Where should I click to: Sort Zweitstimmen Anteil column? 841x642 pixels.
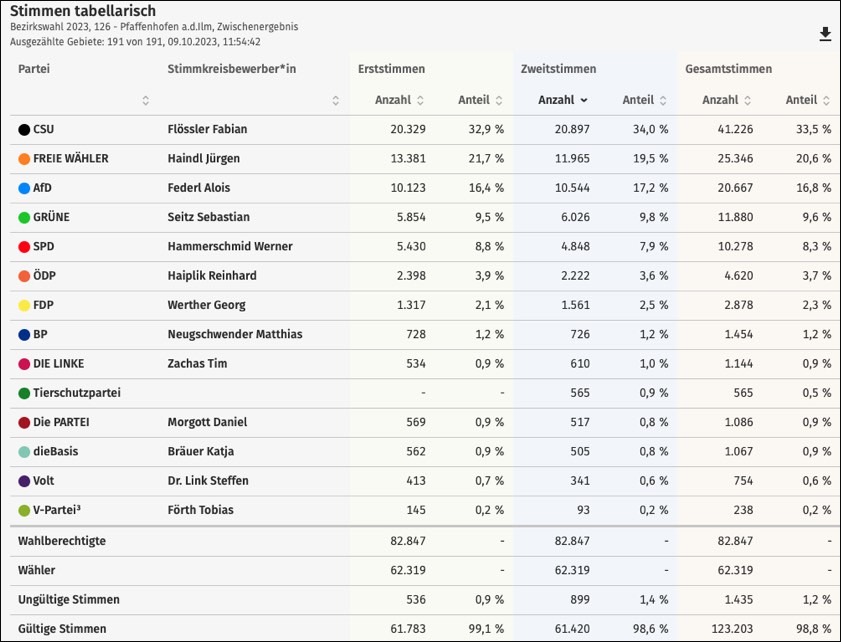click(664, 100)
